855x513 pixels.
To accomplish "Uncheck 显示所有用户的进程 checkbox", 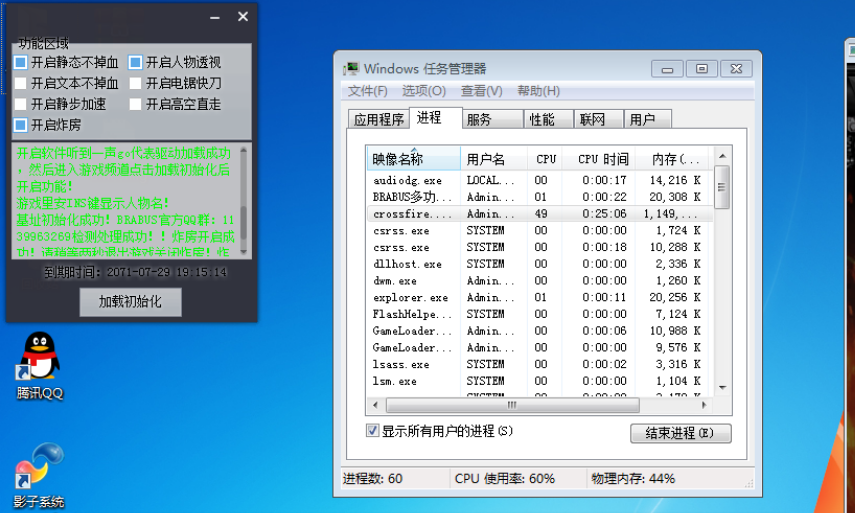I will [x=372, y=431].
